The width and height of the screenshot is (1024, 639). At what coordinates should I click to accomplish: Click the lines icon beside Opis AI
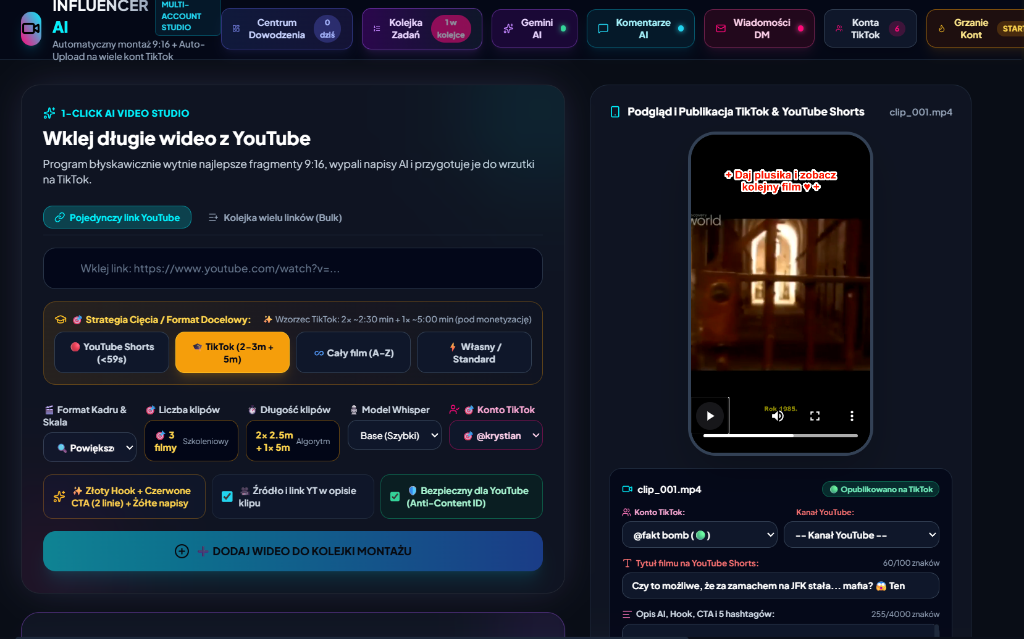click(x=627, y=614)
